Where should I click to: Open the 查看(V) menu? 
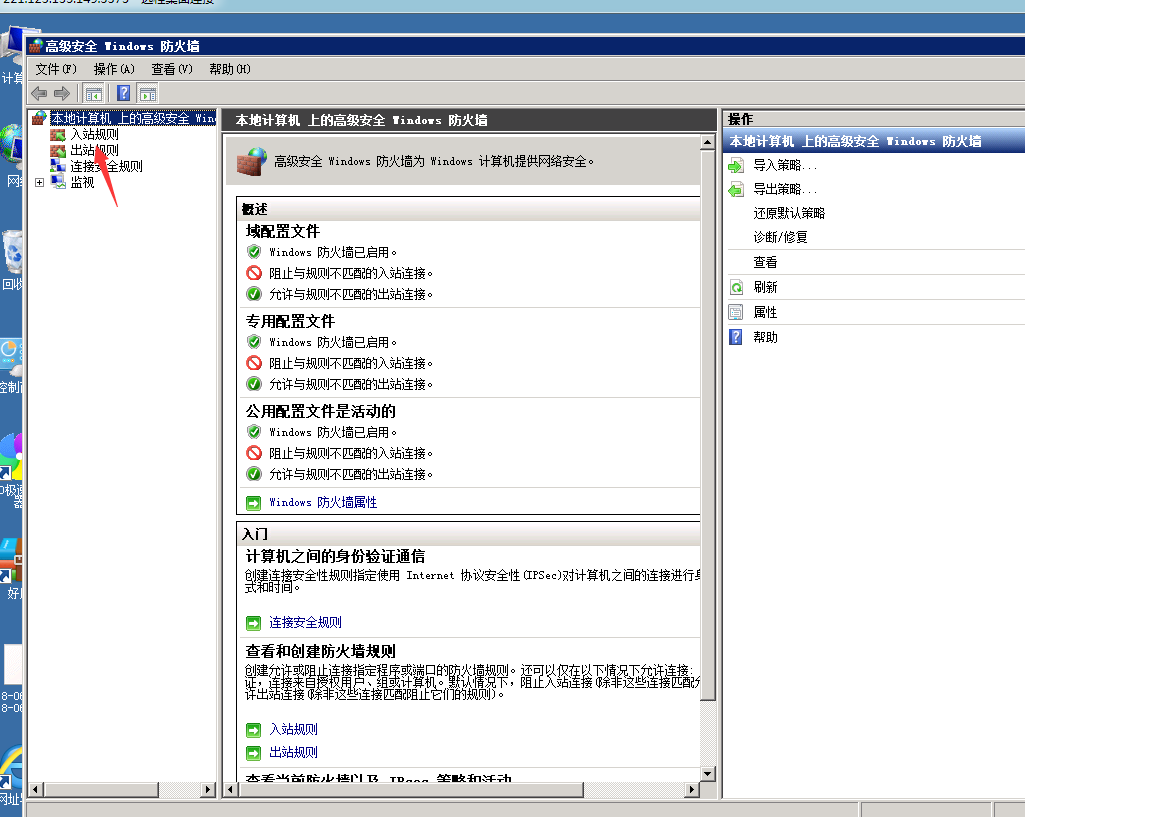coord(172,69)
